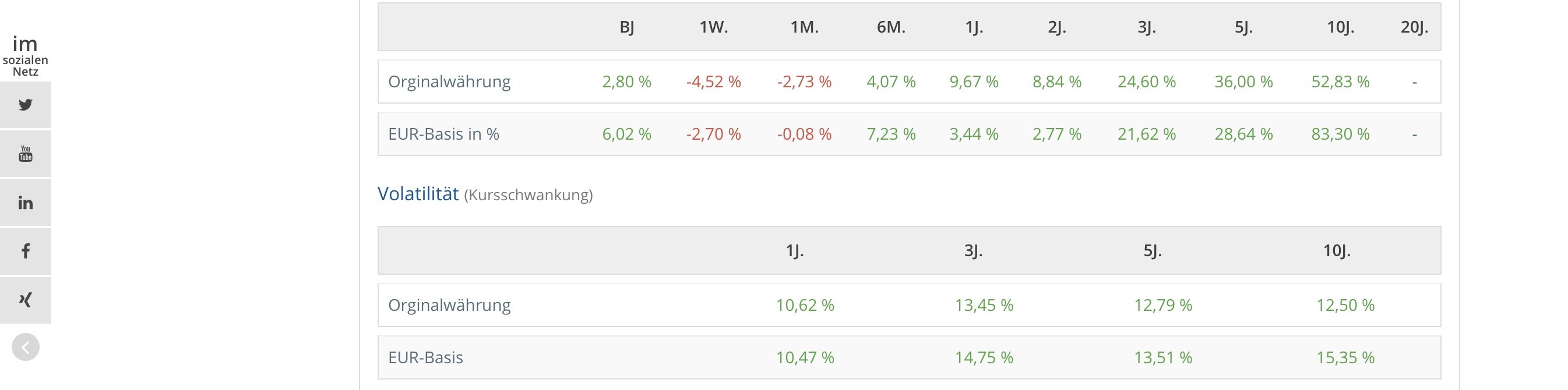Collapse the social sidebar with arrow
The width and height of the screenshot is (1568, 390).
coord(26,348)
